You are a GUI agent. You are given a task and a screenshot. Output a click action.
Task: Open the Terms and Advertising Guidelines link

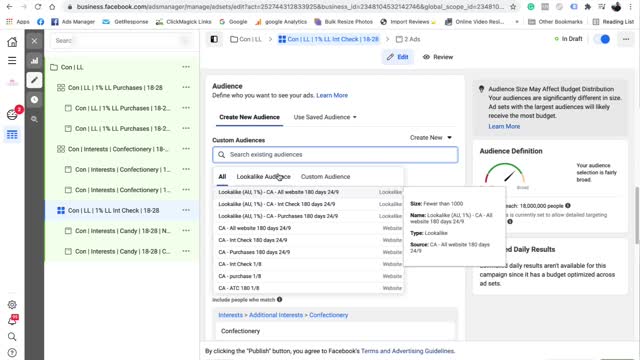[407, 351]
